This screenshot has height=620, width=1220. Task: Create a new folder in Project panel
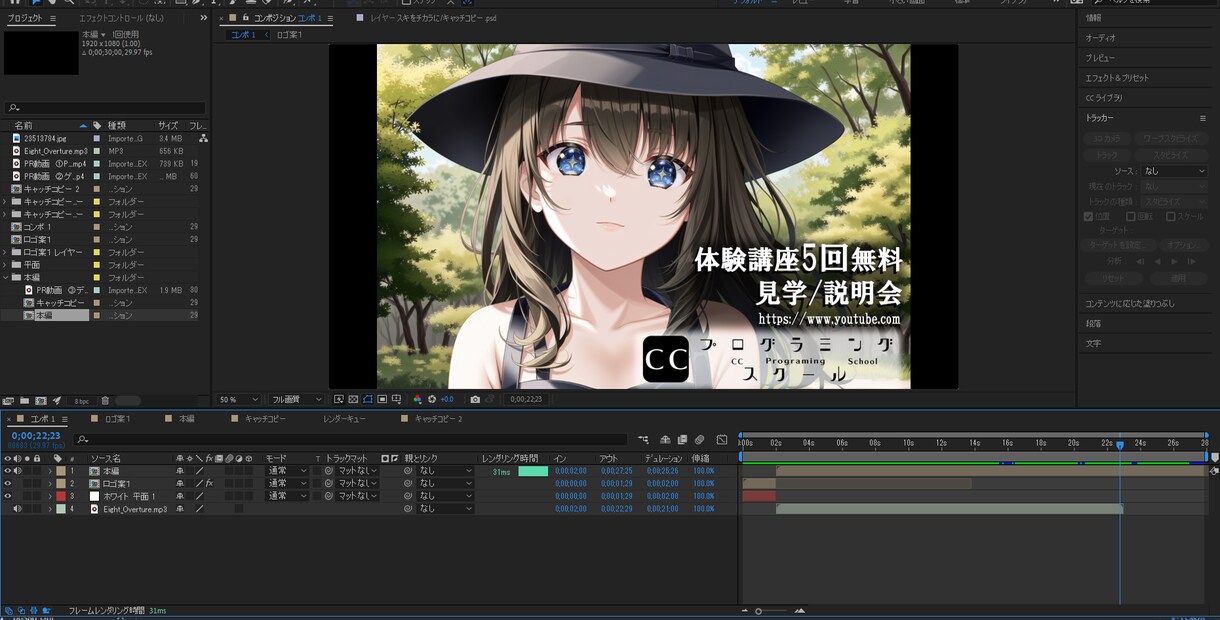click(x=24, y=400)
